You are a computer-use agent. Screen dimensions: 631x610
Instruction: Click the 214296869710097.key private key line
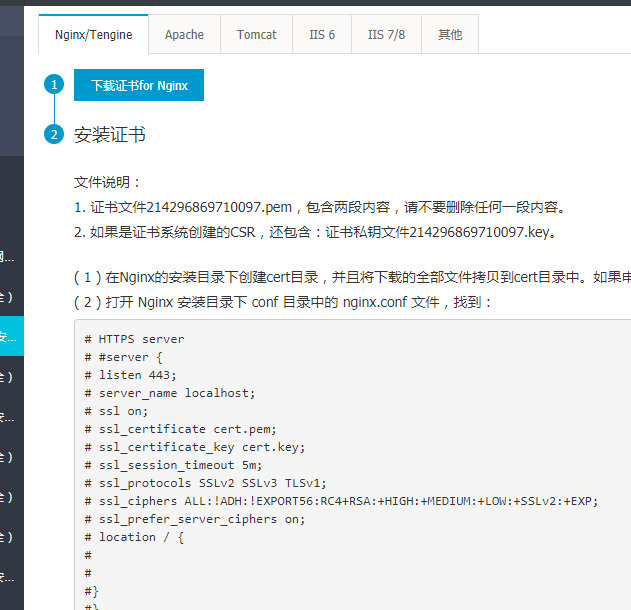[x=315, y=232]
